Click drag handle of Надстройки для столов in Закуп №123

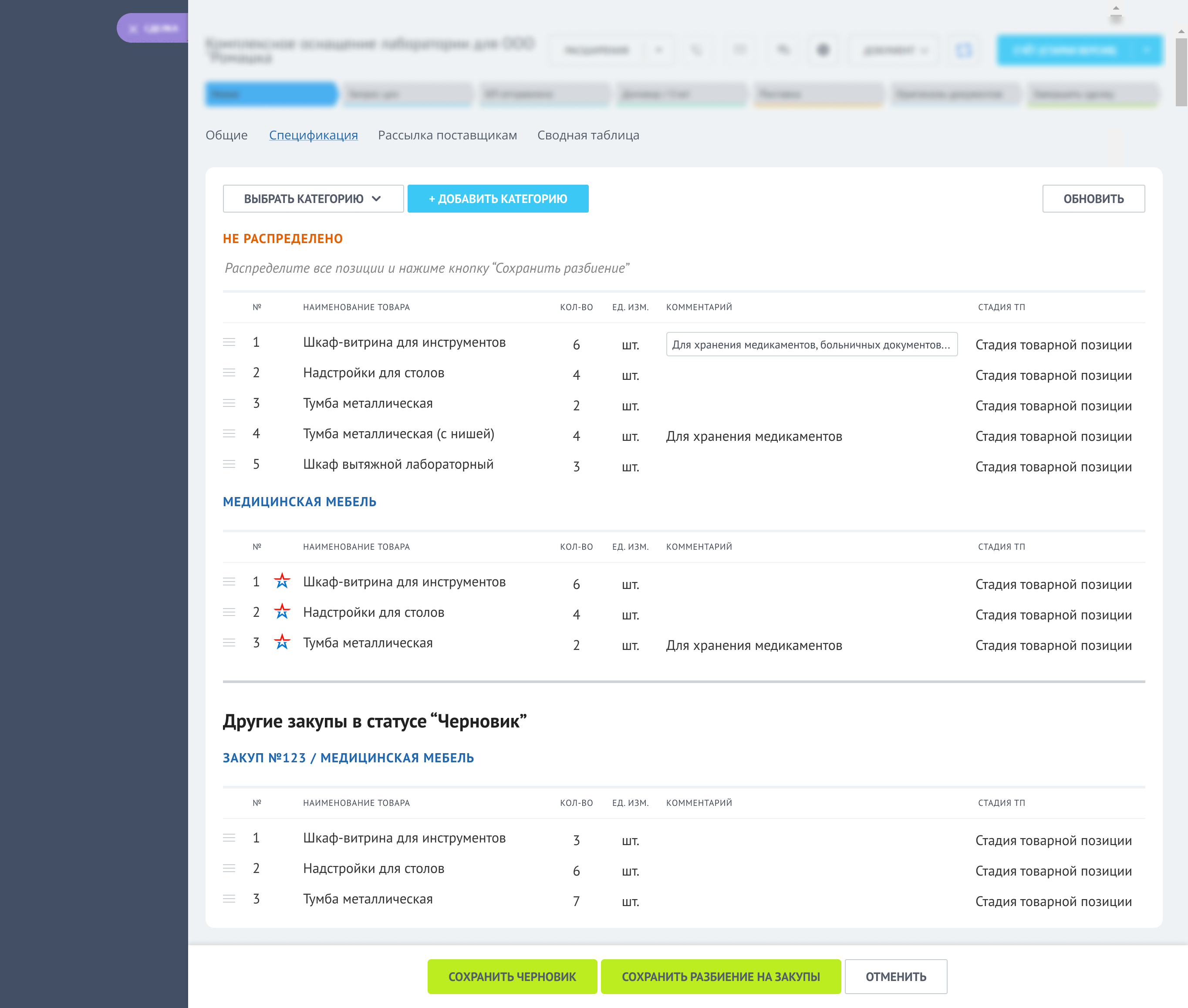(x=229, y=868)
